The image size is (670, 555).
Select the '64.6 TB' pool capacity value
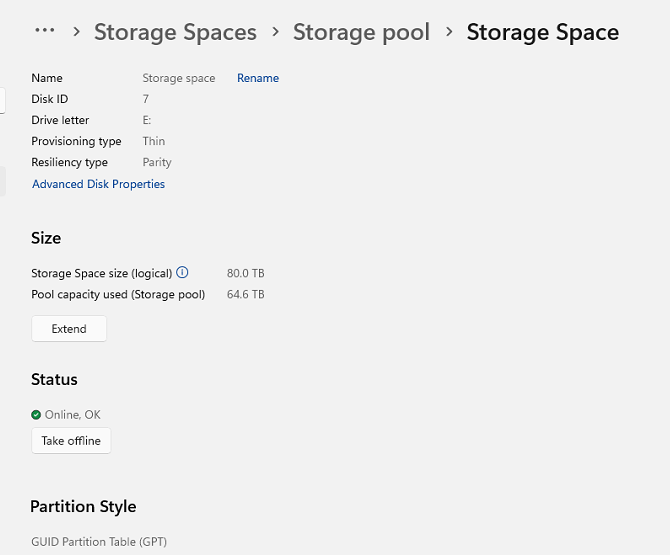coord(246,294)
